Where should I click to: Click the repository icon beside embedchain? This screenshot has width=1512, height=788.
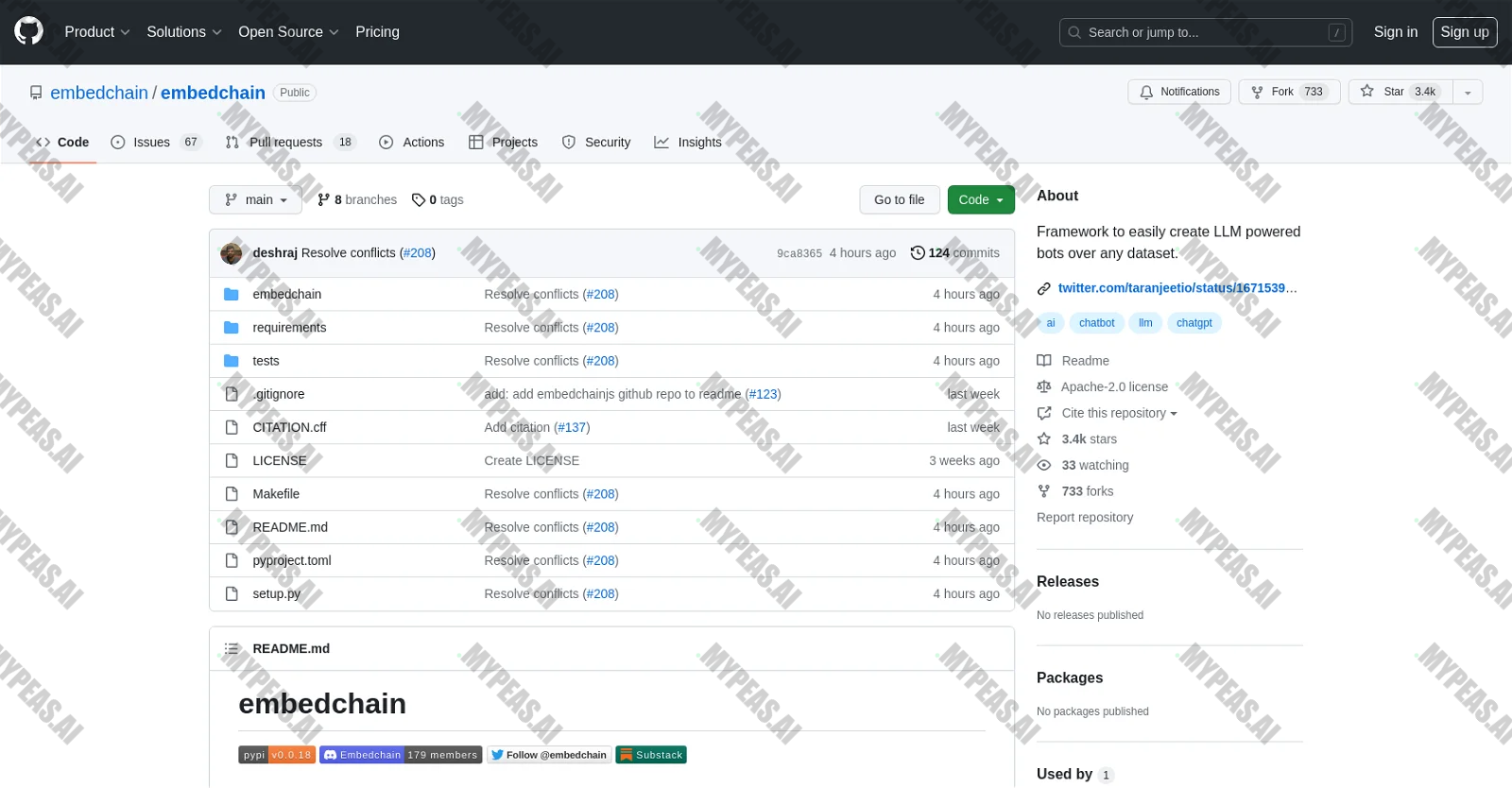click(36, 93)
